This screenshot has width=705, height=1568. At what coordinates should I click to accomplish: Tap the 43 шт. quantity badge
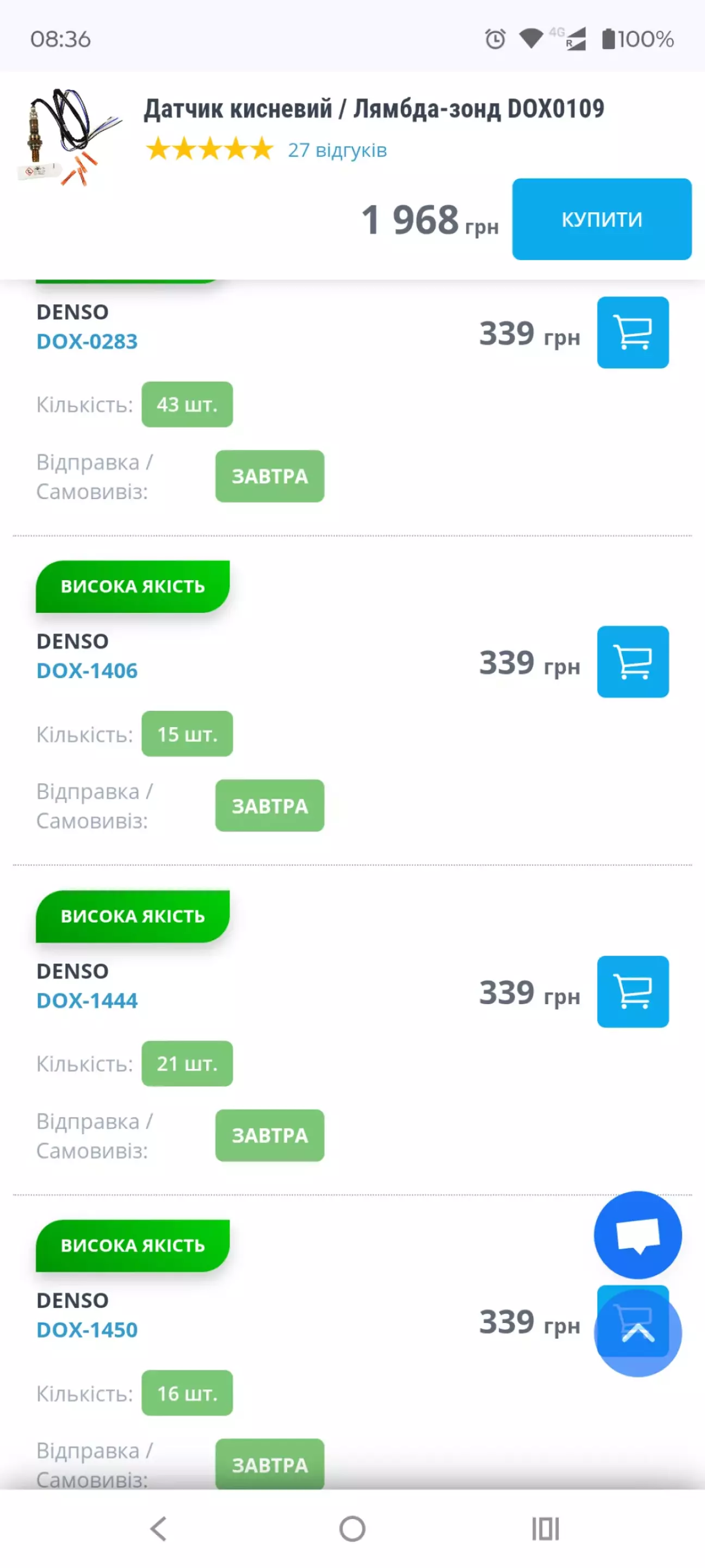[187, 405]
